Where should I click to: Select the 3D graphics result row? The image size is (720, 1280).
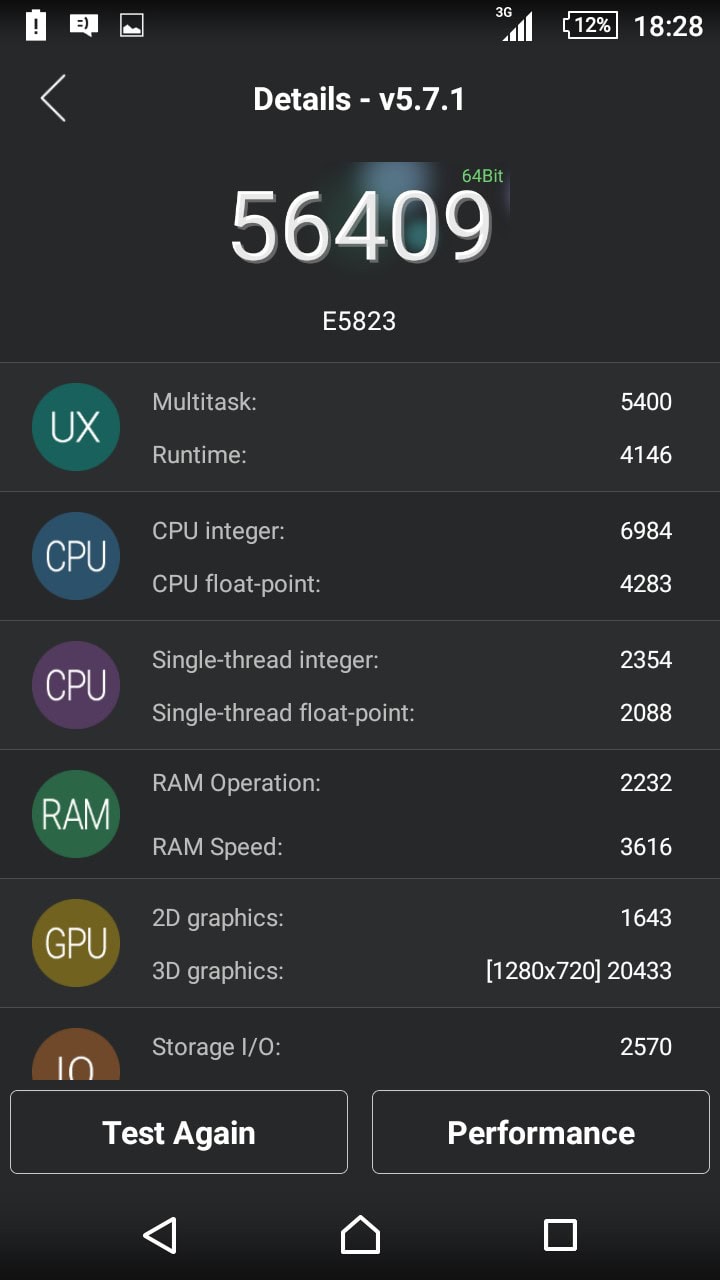point(412,970)
